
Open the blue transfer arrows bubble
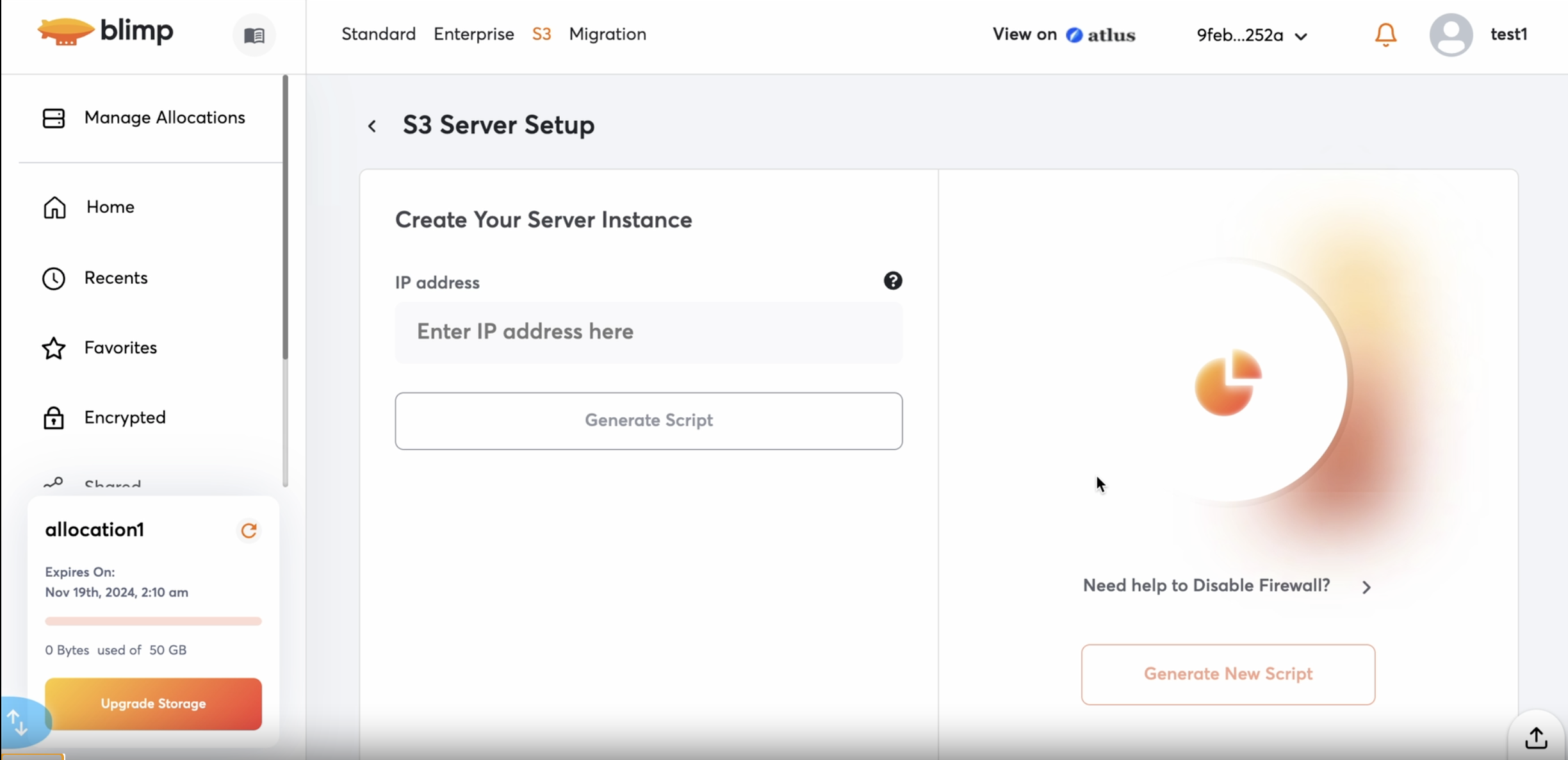[x=18, y=723]
